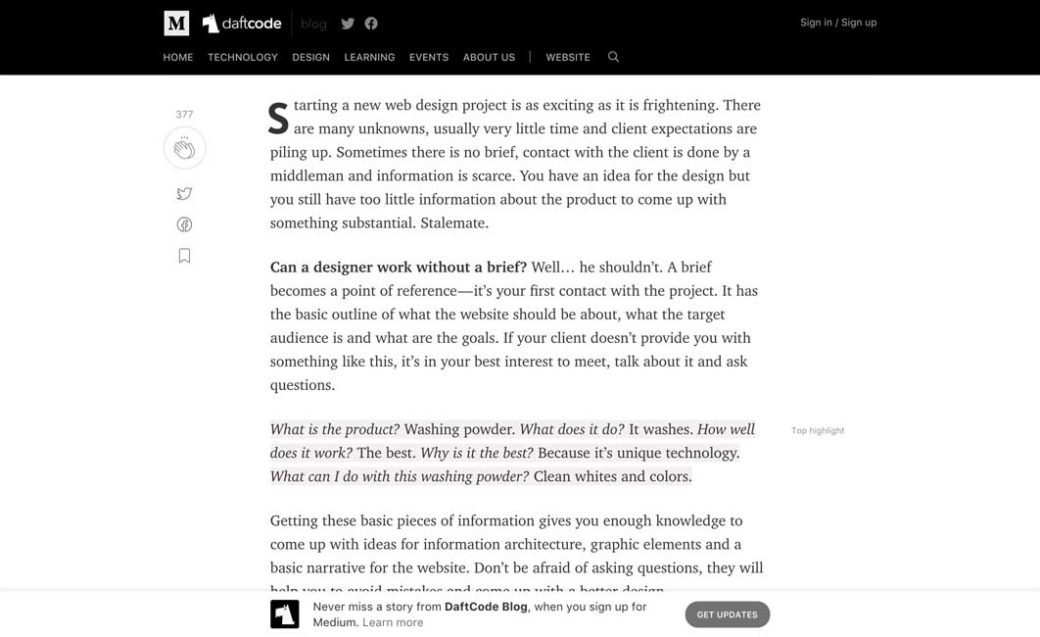Image resolution: width=1040 pixels, height=637 pixels.
Task: Open the WEBSITE link in navigation
Action: pos(568,57)
